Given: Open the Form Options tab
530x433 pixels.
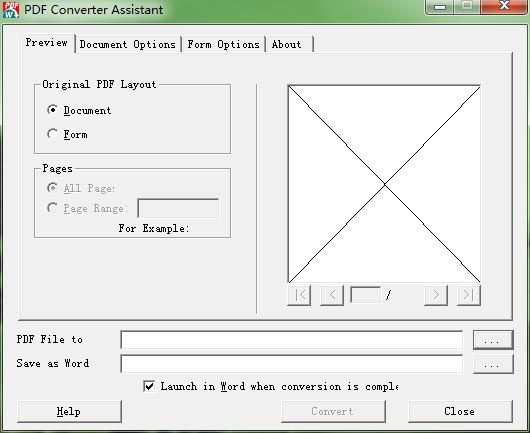Looking at the screenshot, I should pyautogui.click(x=223, y=44).
